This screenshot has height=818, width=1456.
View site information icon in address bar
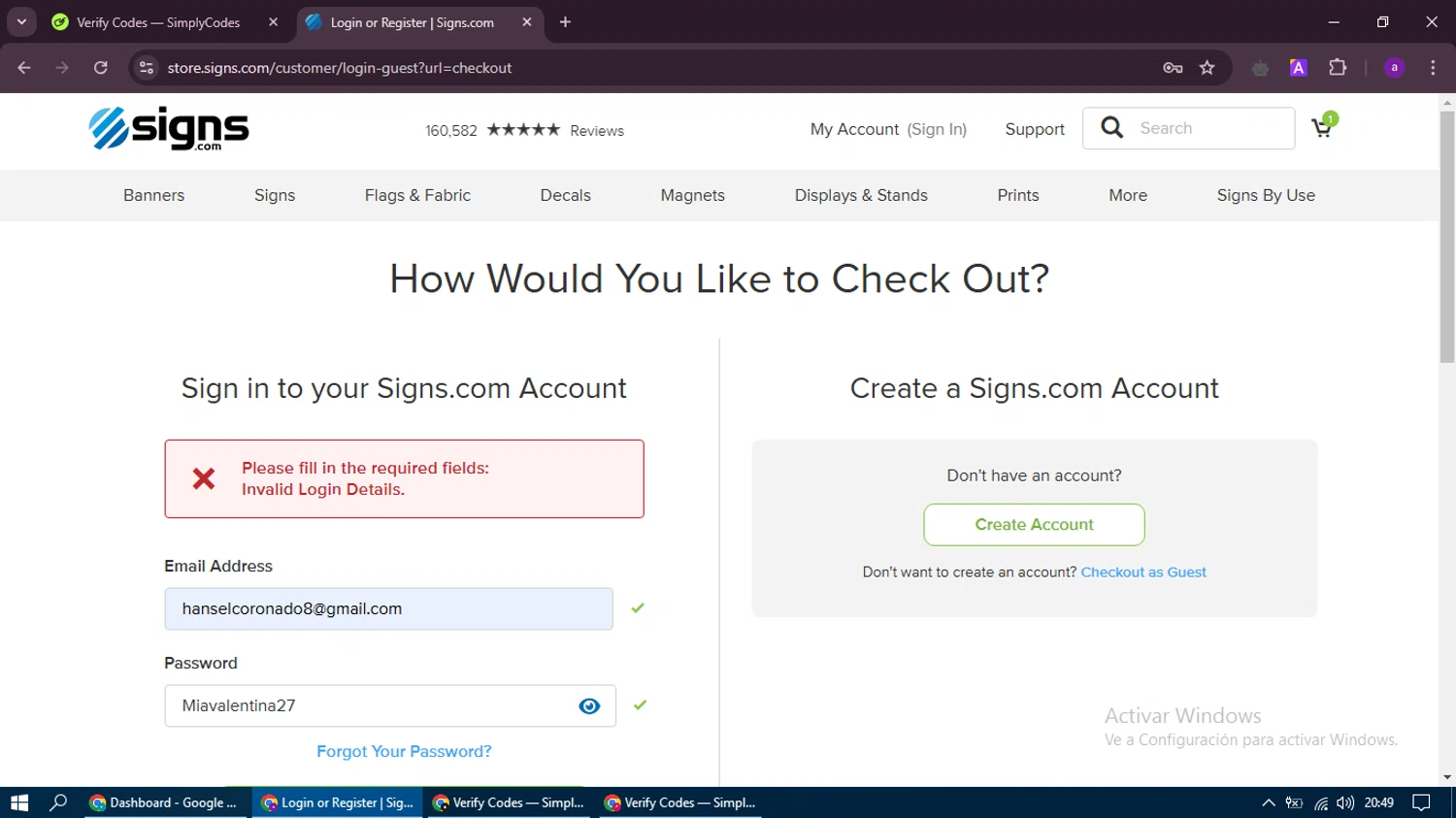[147, 68]
